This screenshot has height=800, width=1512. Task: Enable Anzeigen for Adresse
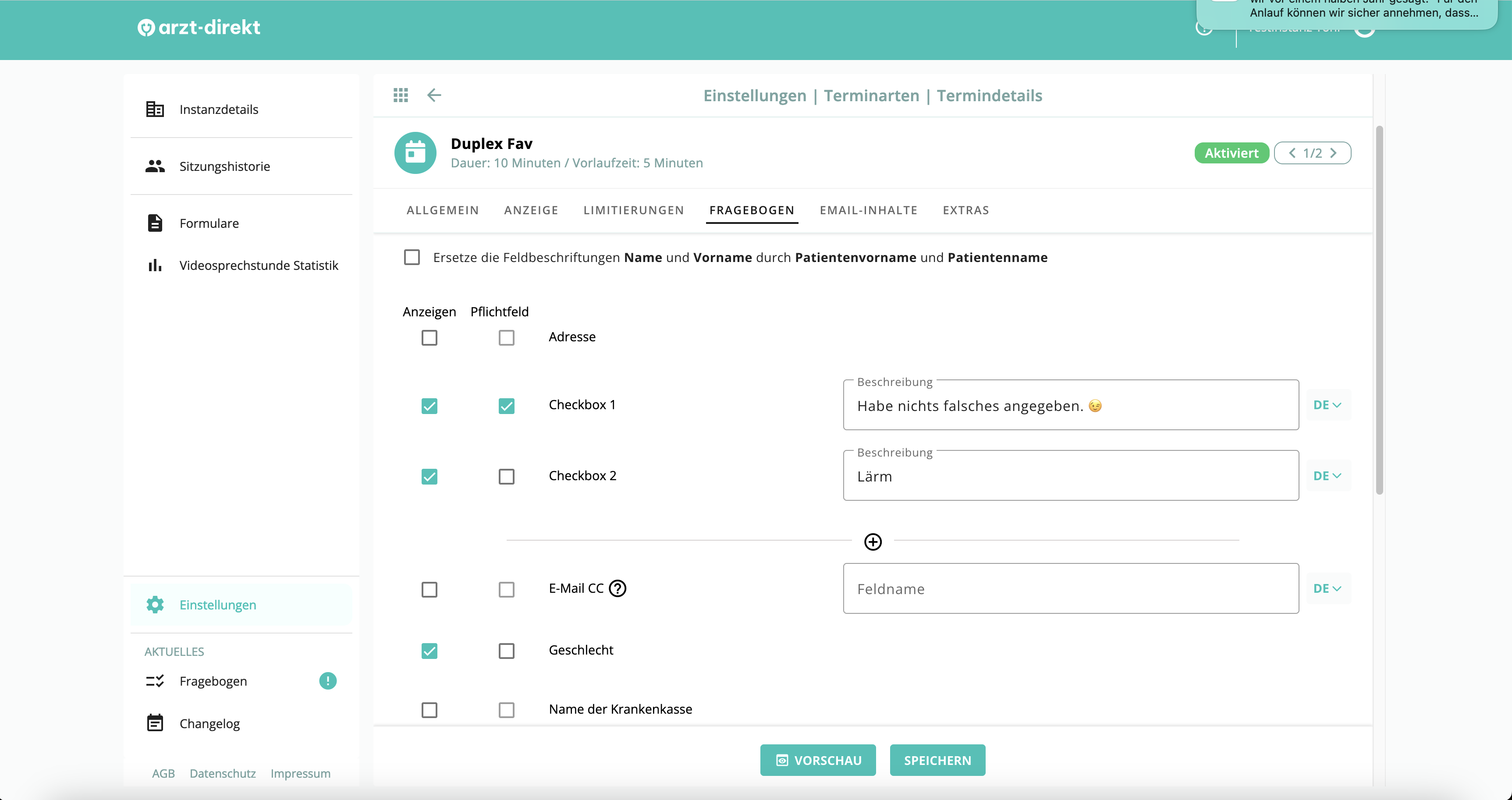429,337
